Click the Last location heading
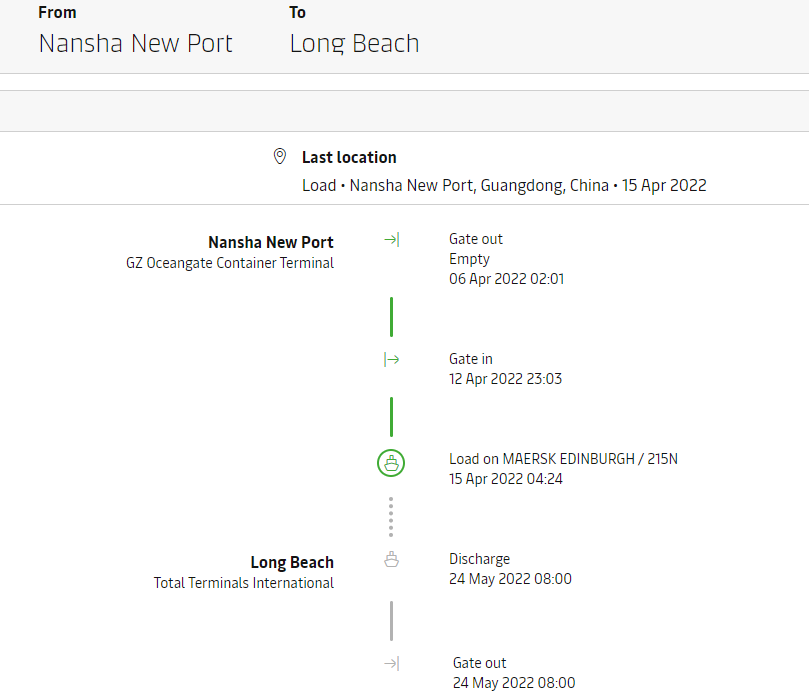This screenshot has height=695, width=809. 349,157
